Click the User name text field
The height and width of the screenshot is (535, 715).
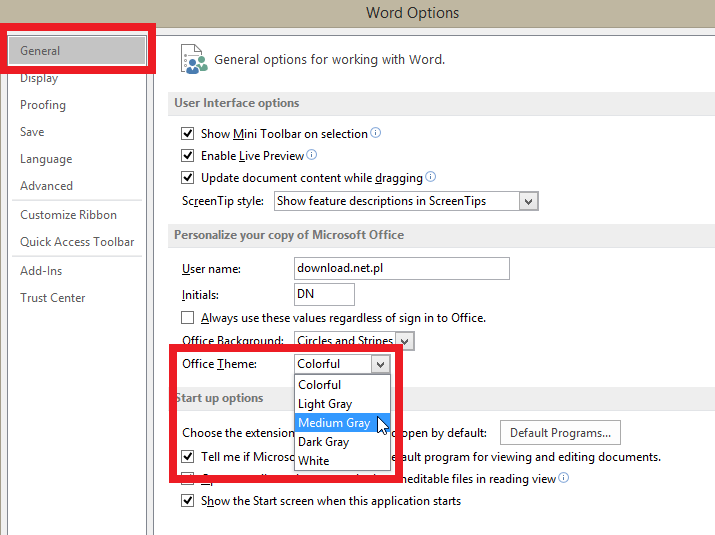402,268
